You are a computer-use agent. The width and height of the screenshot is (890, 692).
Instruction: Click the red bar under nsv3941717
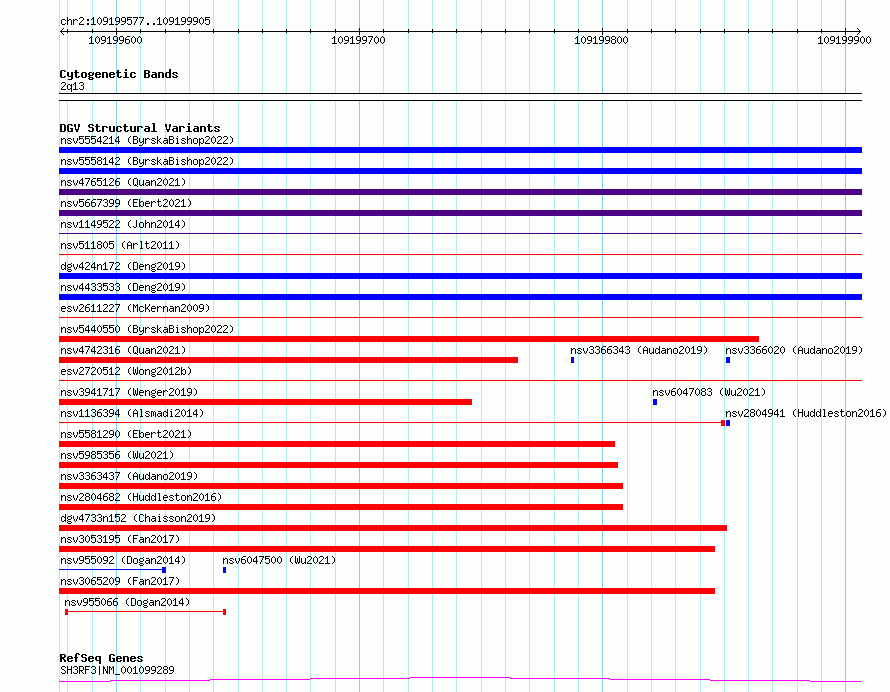[265, 402]
